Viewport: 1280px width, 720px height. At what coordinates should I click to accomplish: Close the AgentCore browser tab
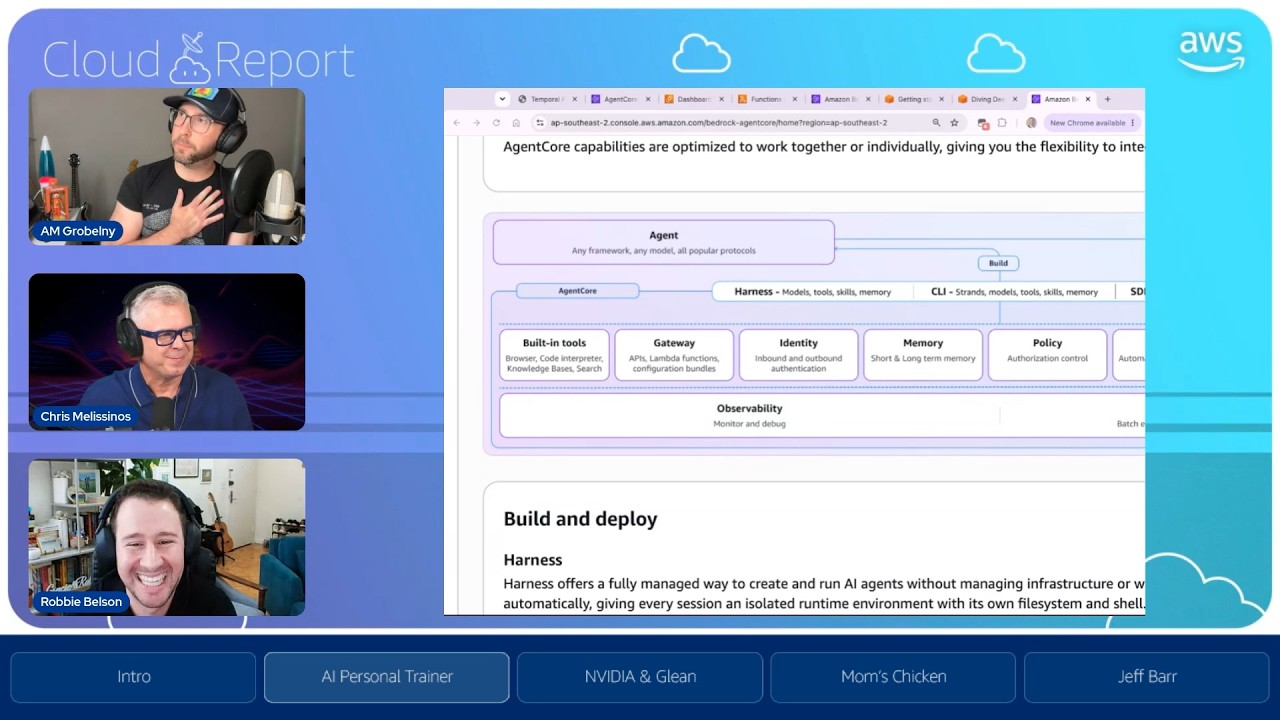coord(648,99)
